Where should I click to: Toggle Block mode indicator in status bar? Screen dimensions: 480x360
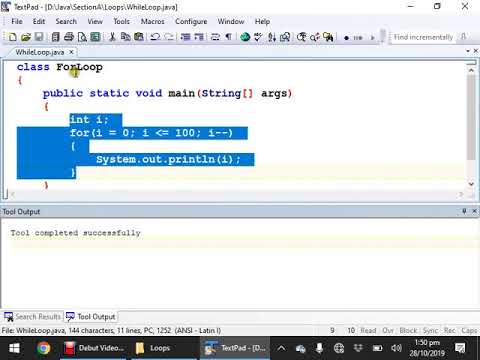[x=408, y=330]
